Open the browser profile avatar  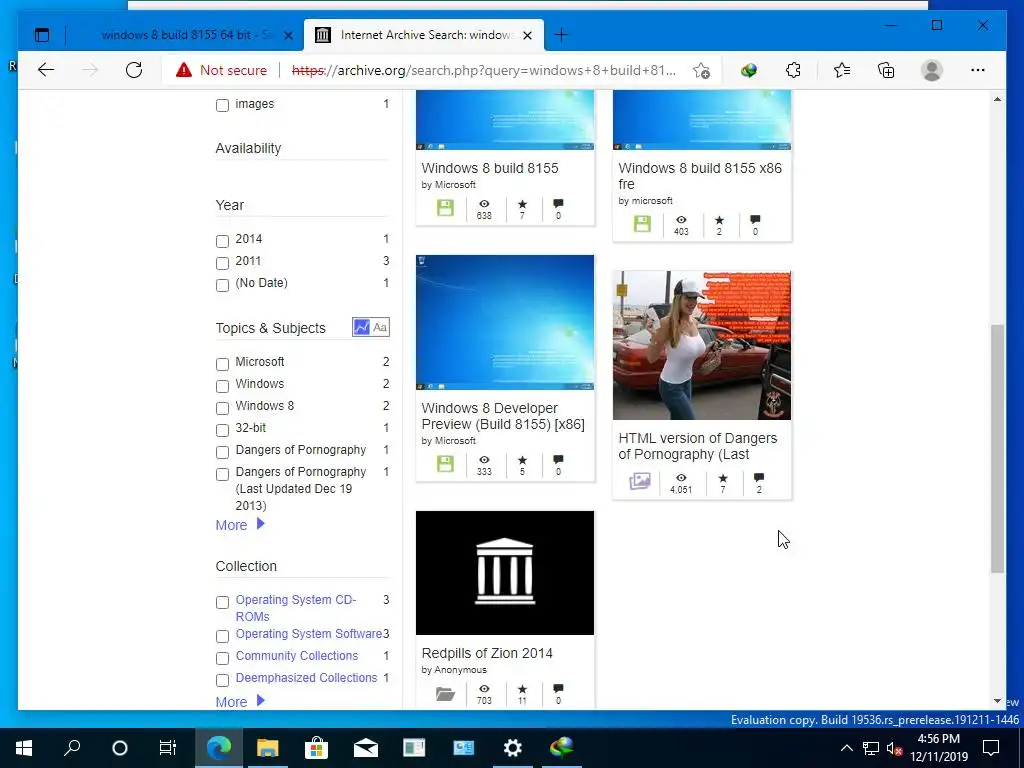click(x=932, y=70)
